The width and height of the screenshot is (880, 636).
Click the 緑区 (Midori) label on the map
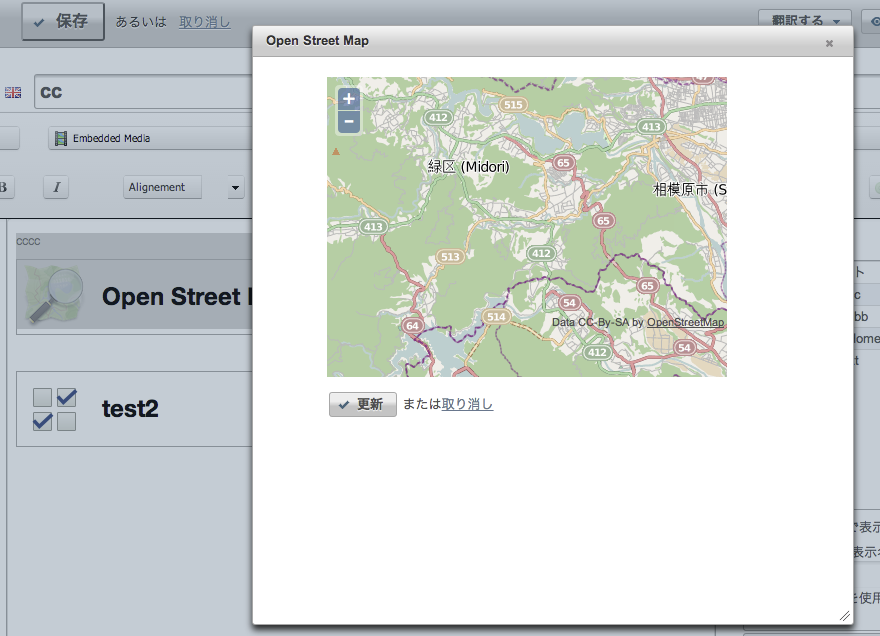pyautogui.click(x=469, y=167)
